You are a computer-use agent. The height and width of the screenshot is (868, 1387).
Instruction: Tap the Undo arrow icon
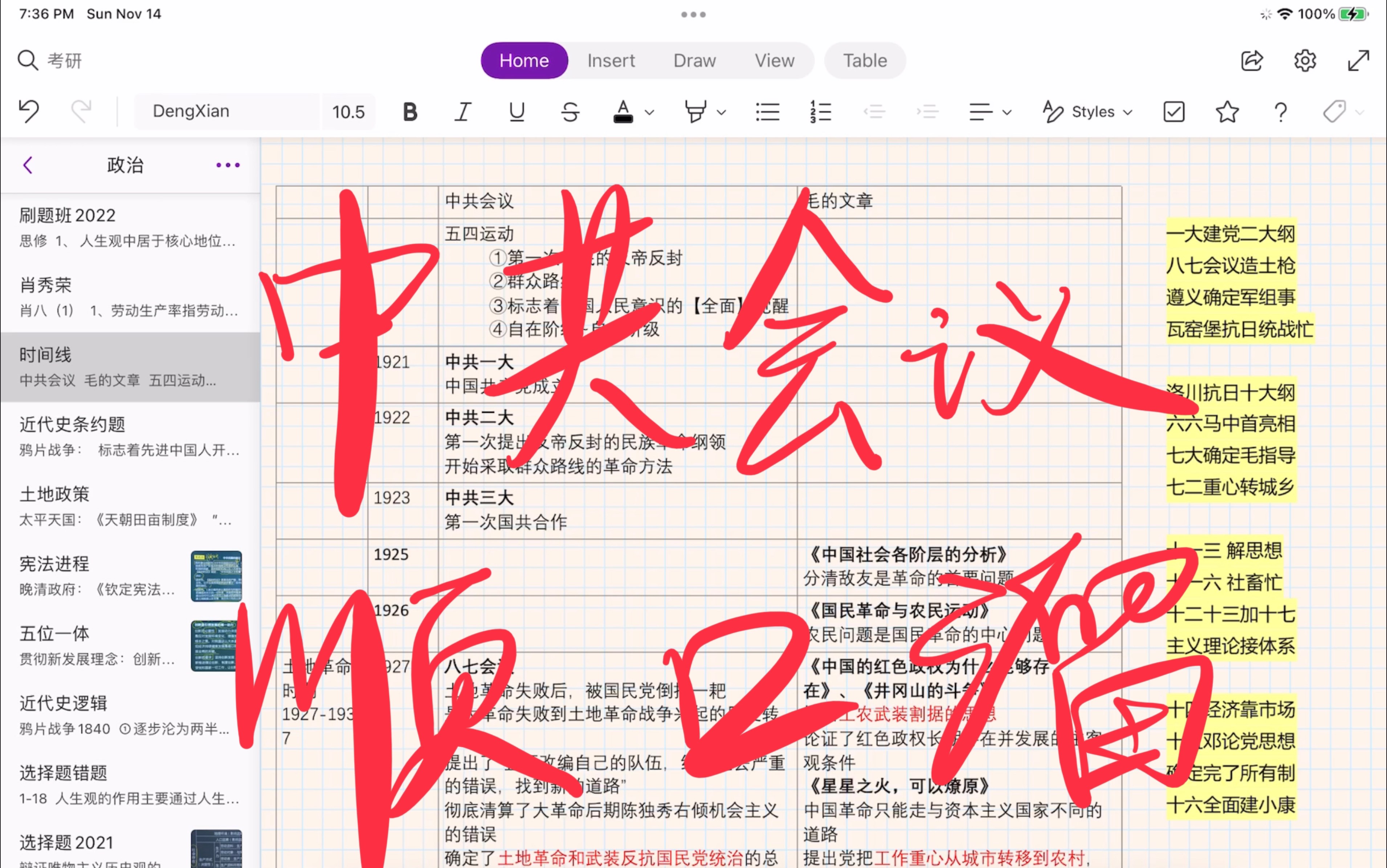[x=29, y=111]
